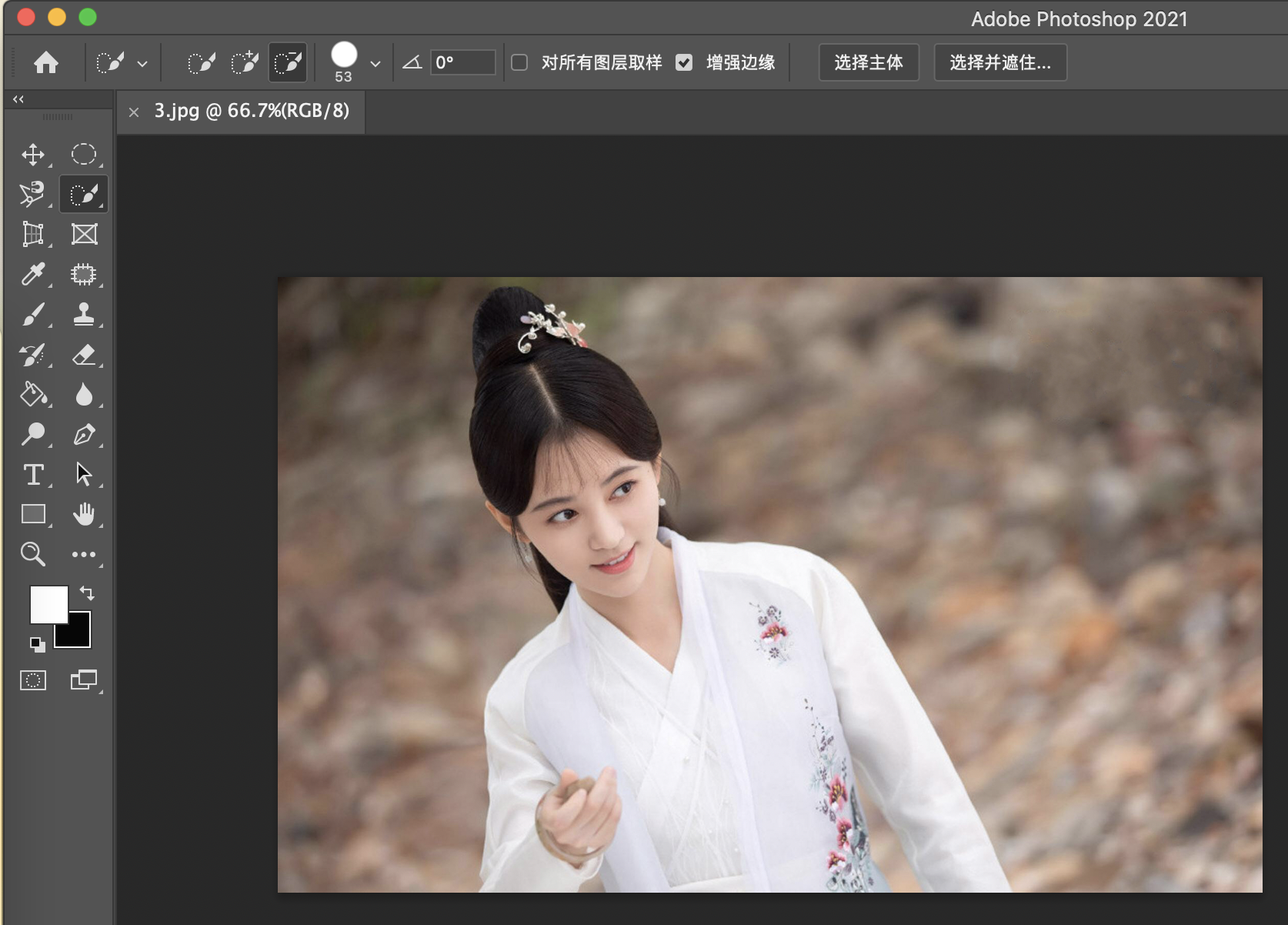Enable 对所有图层取样 sampling option
This screenshot has height=925, width=1288.
pos(520,62)
